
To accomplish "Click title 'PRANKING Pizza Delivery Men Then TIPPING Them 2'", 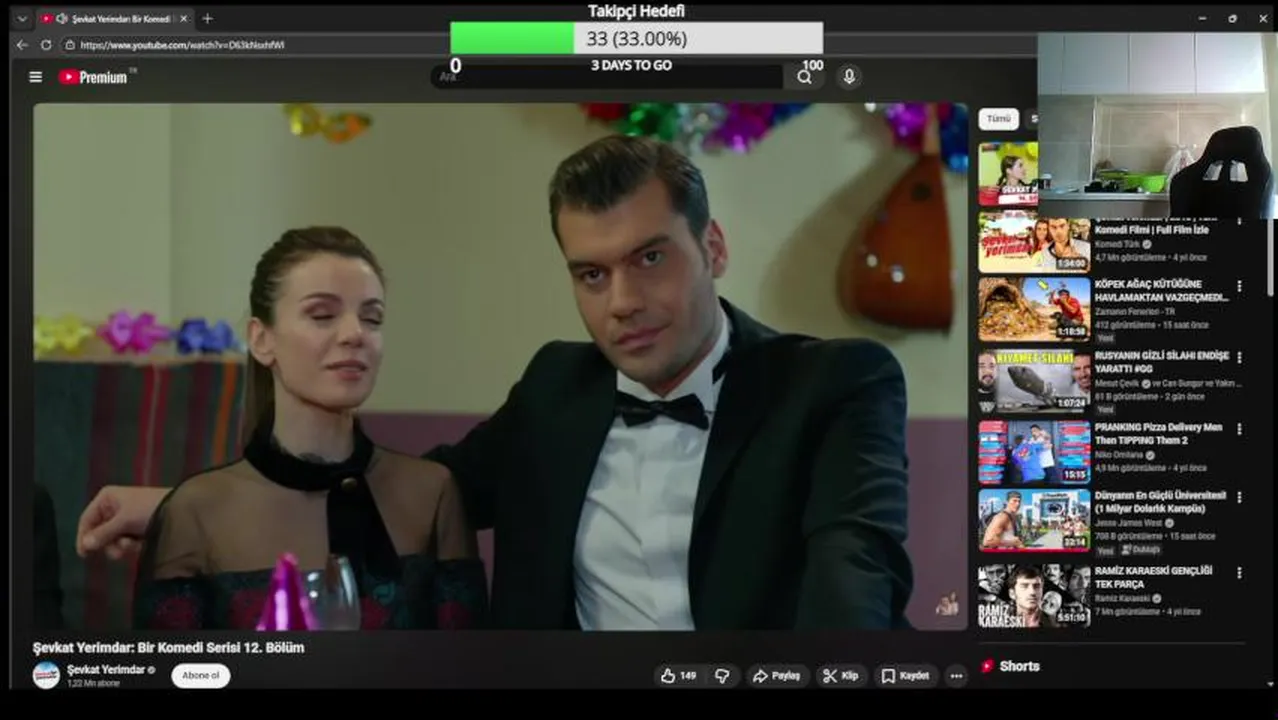I will tap(1158, 433).
